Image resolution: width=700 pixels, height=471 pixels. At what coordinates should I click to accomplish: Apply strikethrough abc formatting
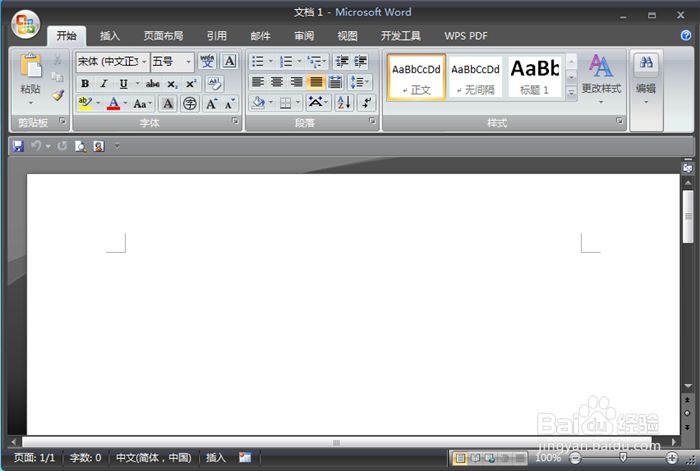click(153, 83)
